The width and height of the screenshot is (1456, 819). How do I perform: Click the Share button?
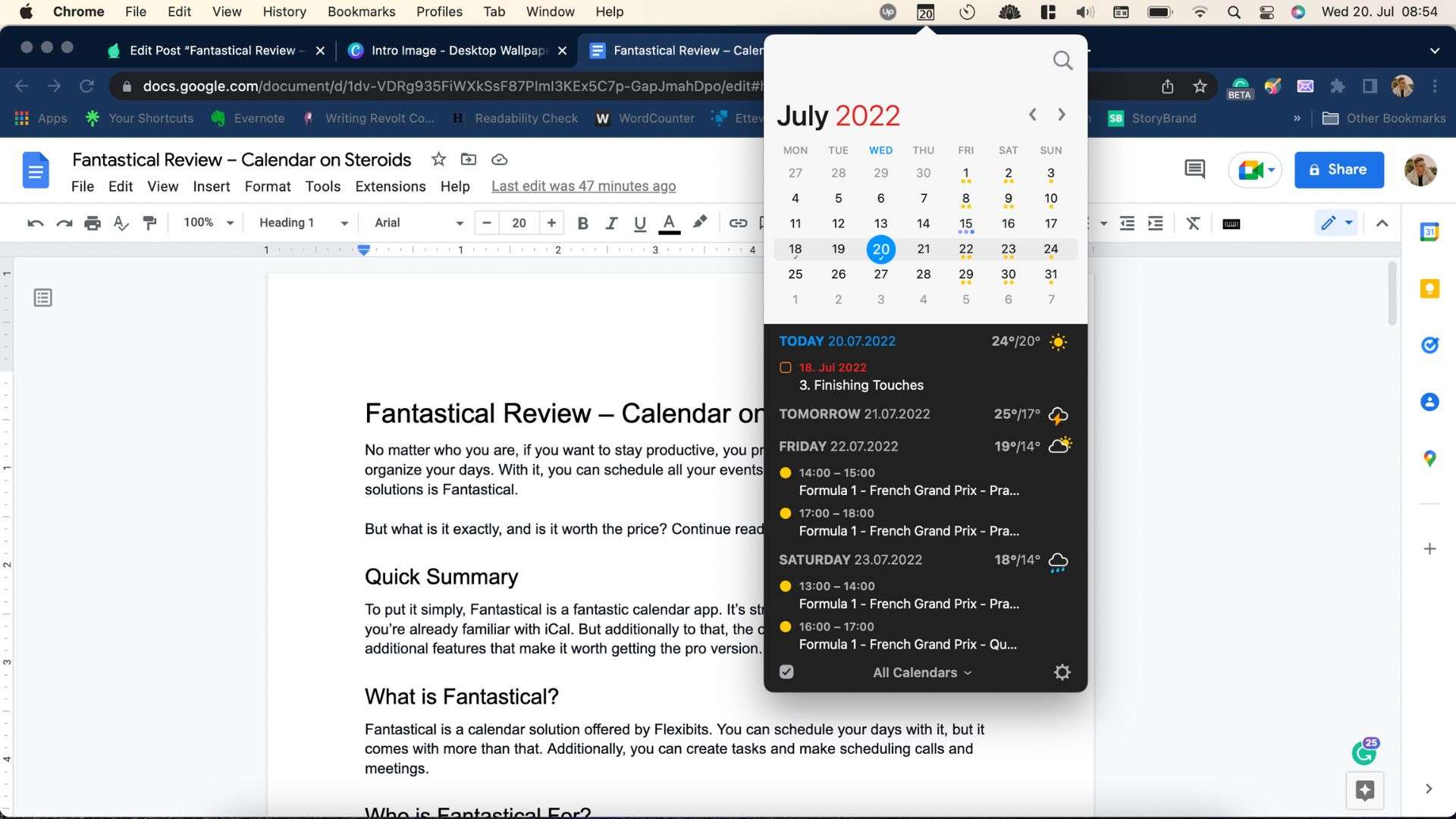pyautogui.click(x=1338, y=170)
